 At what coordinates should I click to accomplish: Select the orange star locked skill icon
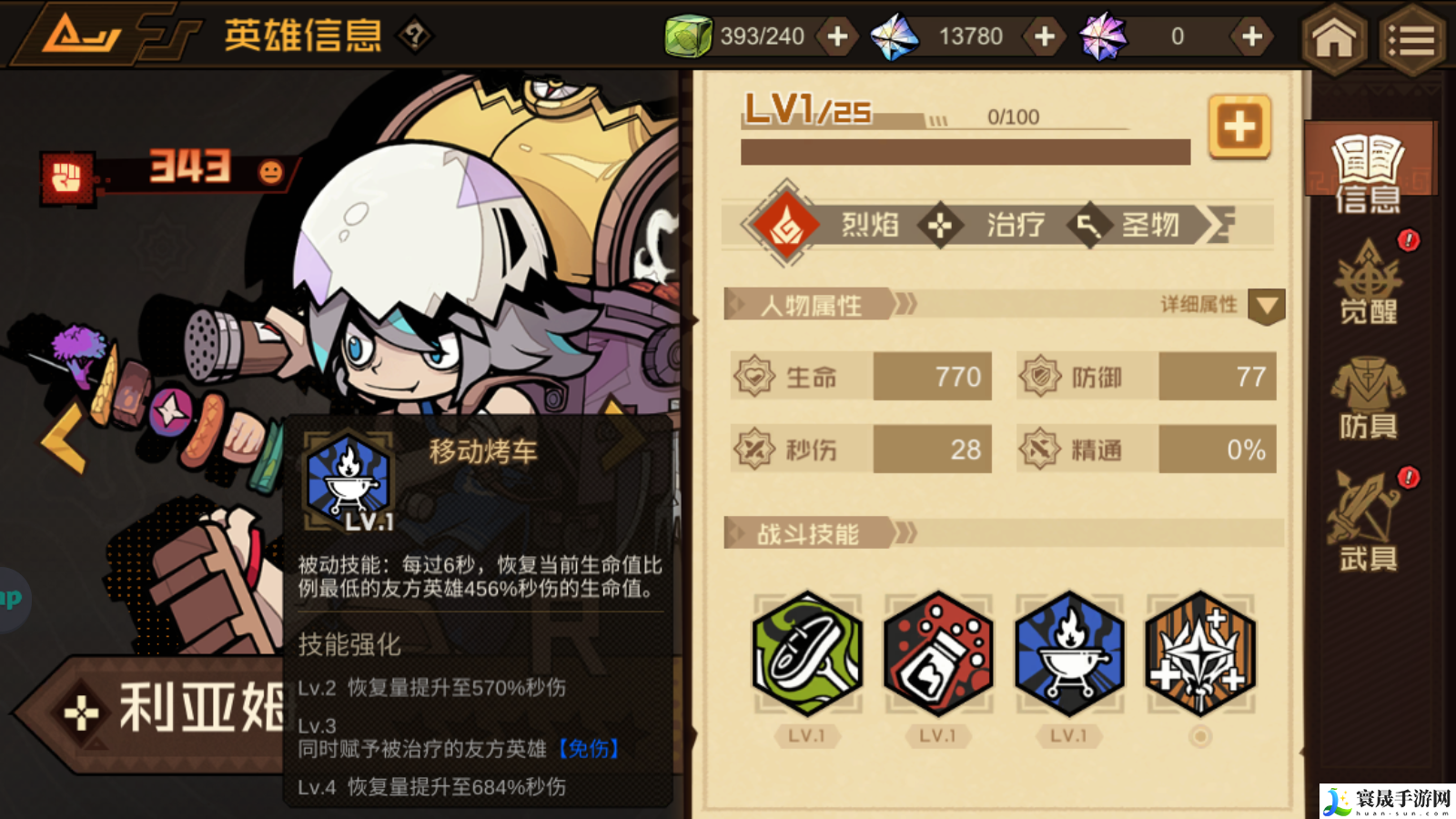[x=1200, y=653]
